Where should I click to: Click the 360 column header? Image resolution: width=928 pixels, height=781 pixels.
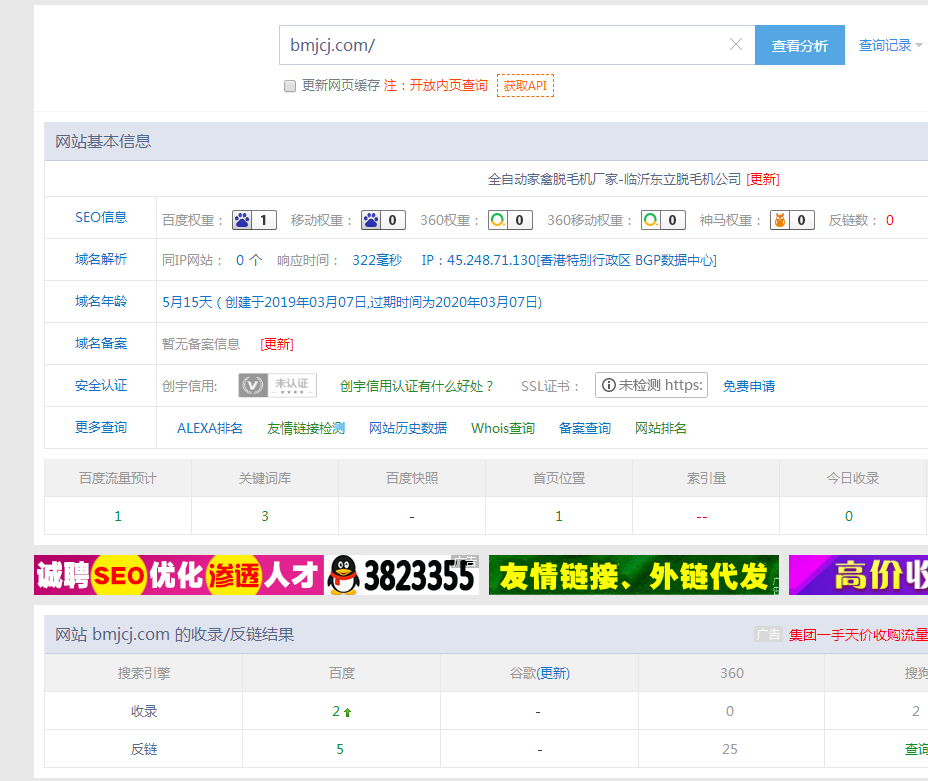pyautogui.click(x=732, y=673)
